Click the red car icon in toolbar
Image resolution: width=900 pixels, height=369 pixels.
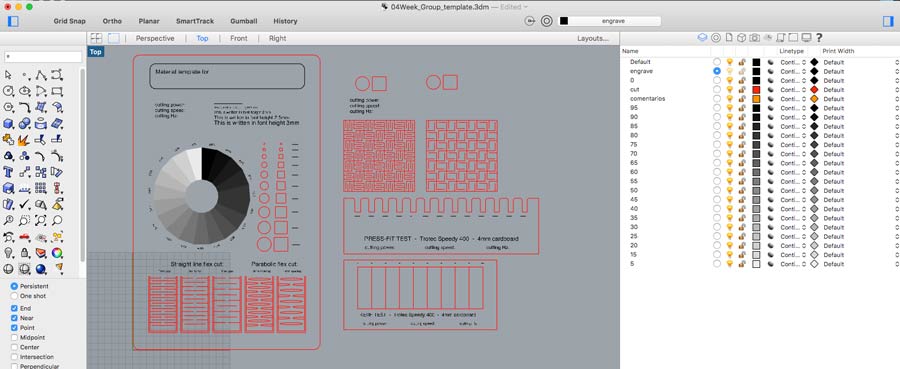[24, 236]
